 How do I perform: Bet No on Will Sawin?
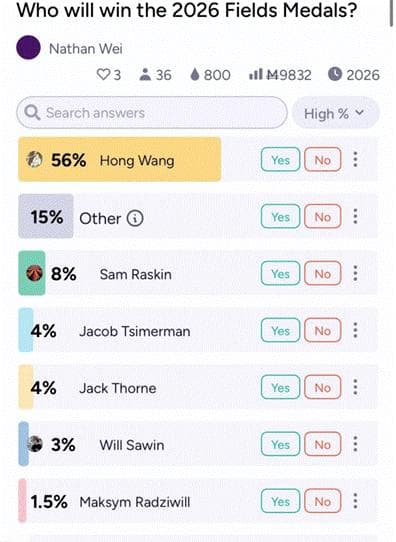322,444
